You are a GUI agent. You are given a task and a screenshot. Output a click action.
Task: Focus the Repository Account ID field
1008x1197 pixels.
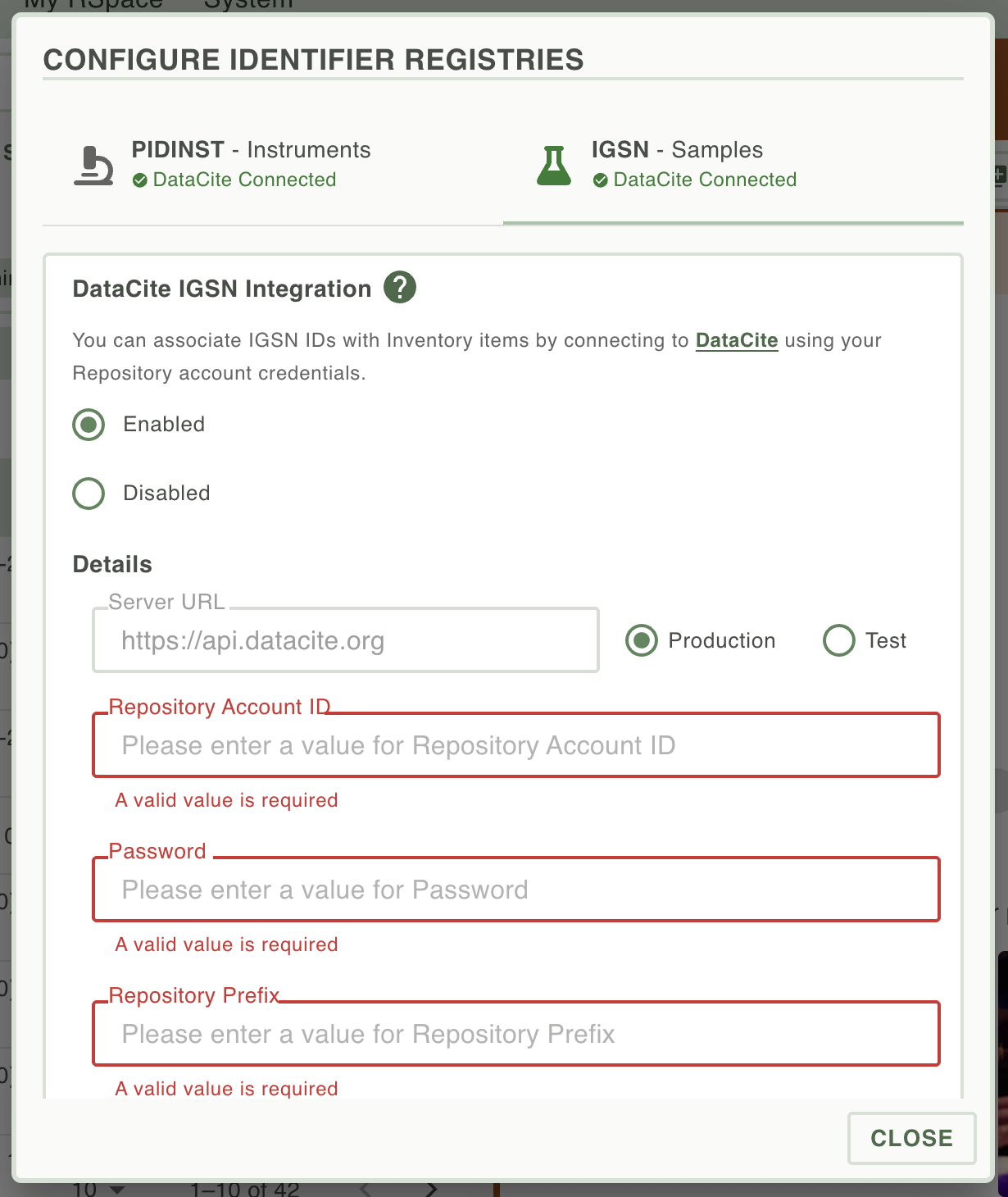[516, 745]
